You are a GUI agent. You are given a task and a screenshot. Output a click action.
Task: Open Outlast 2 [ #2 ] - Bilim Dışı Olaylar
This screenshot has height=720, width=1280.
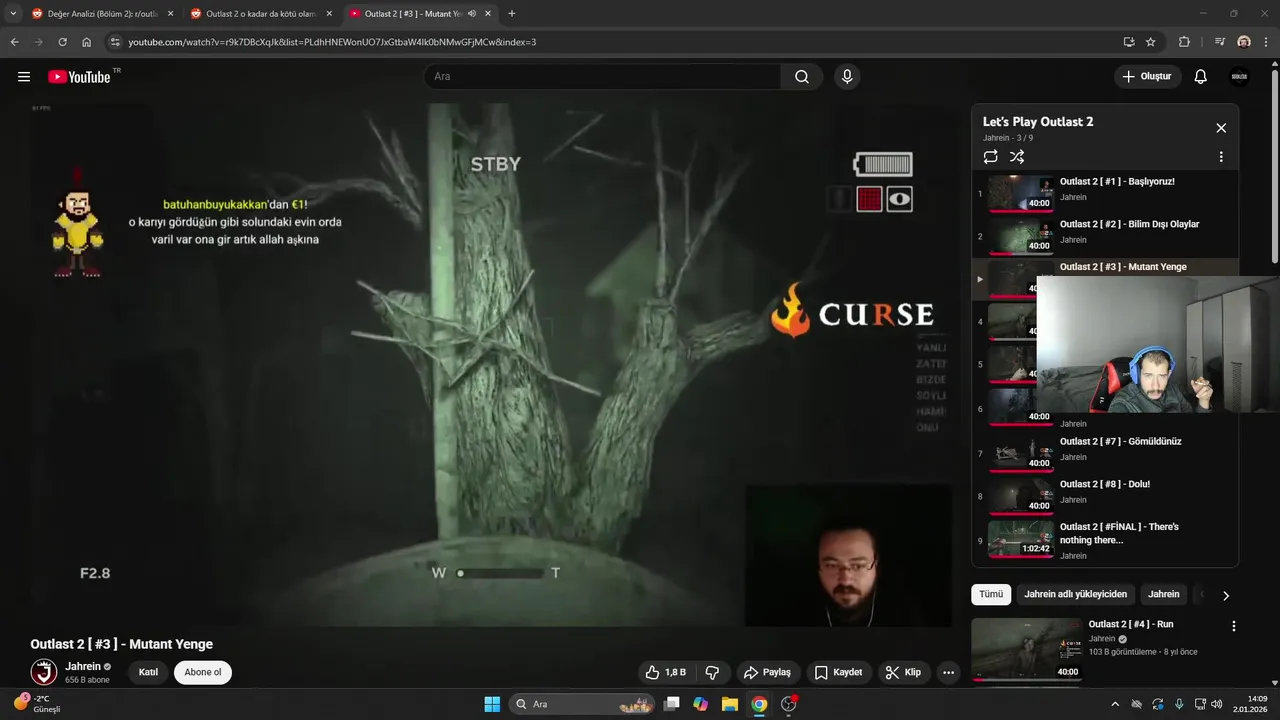point(1105,236)
